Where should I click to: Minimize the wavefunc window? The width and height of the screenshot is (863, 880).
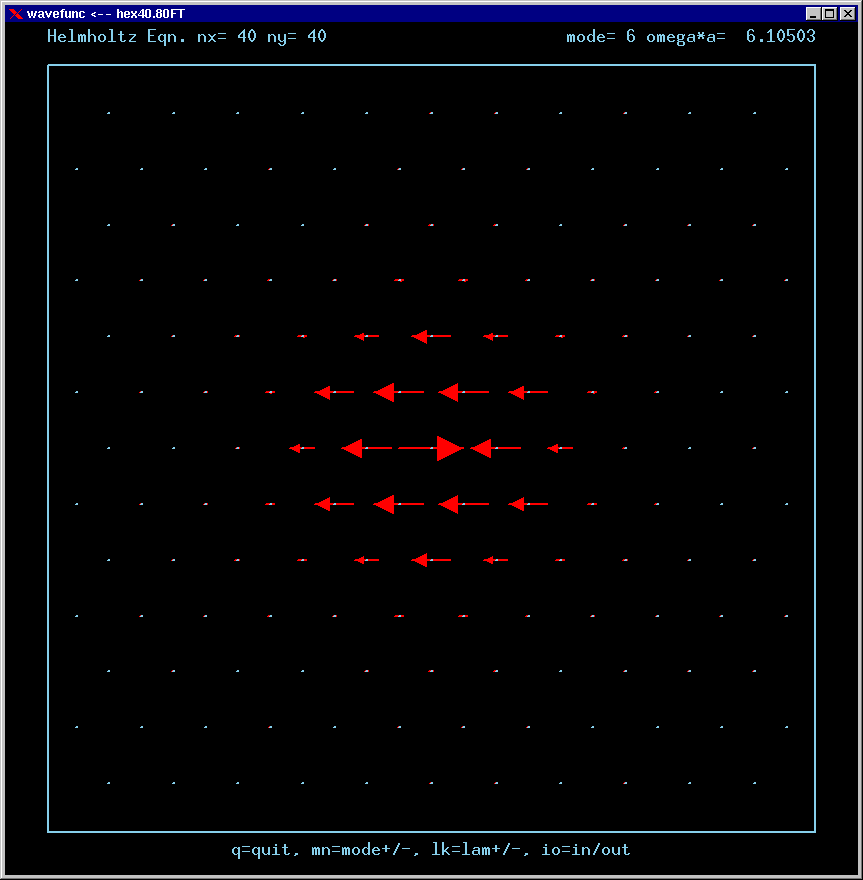[x=812, y=13]
